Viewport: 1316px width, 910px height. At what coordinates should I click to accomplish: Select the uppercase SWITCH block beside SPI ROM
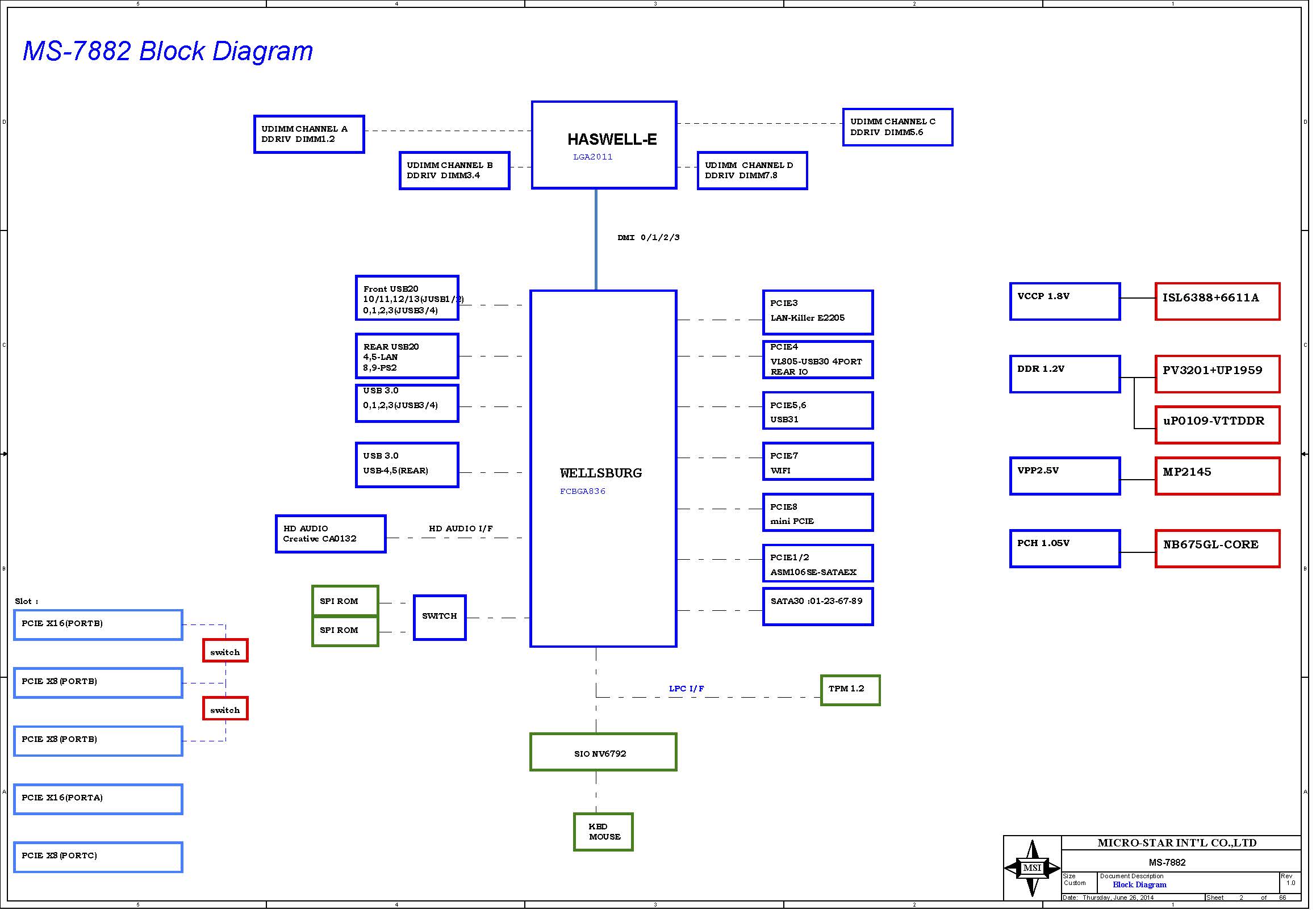coord(439,618)
